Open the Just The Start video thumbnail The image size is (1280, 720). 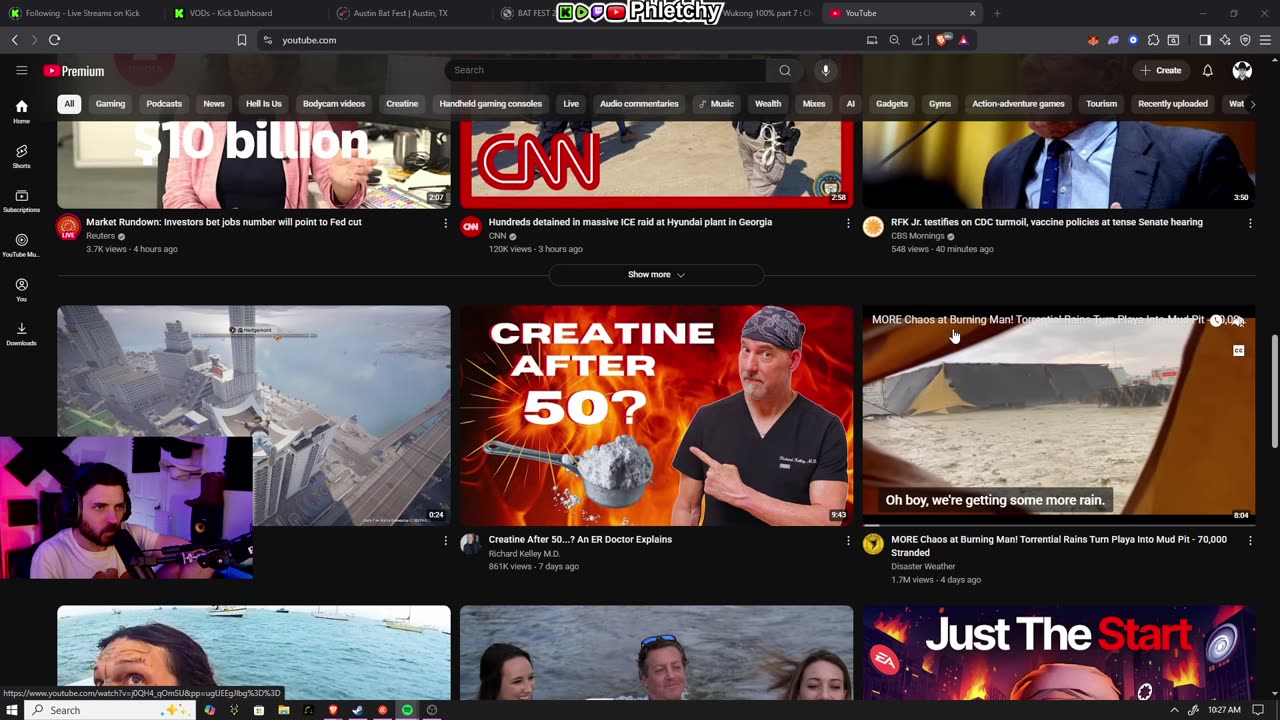point(1059,652)
